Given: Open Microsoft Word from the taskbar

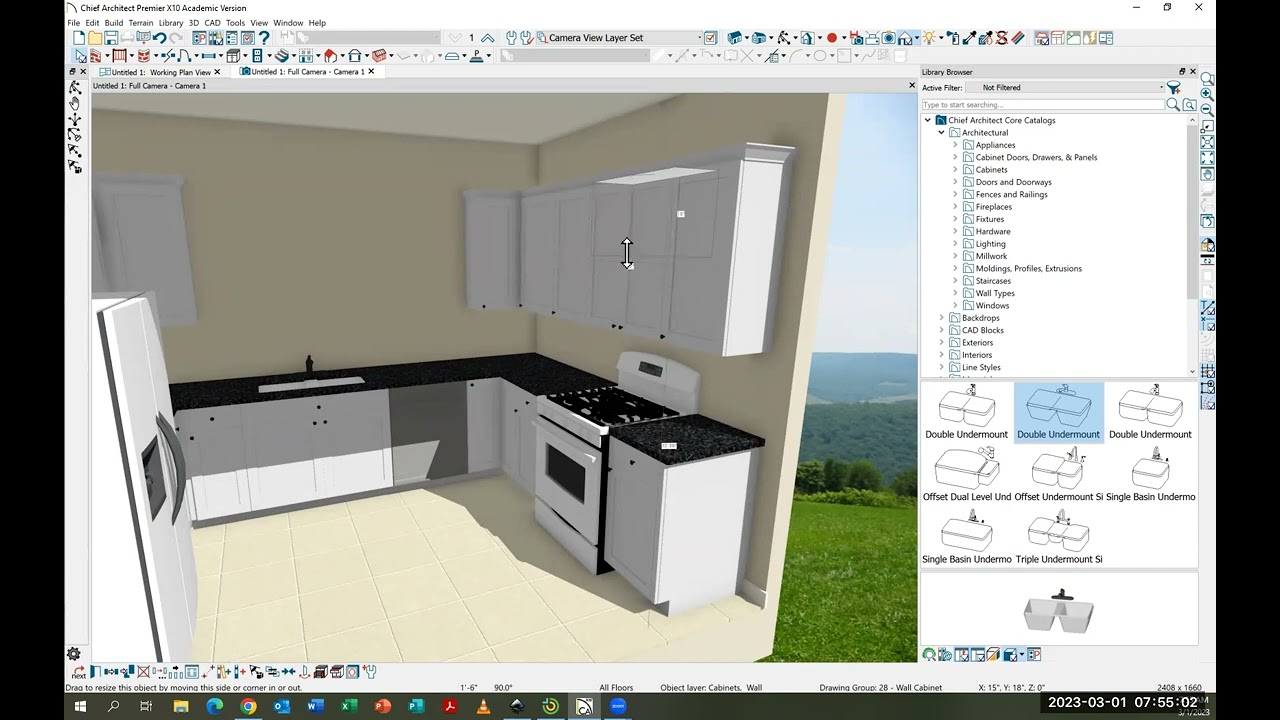Looking at the screenshot, I should pos(315,706).
